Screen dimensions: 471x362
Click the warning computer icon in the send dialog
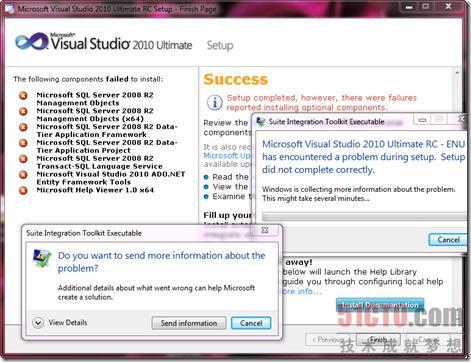pos(42,258)
